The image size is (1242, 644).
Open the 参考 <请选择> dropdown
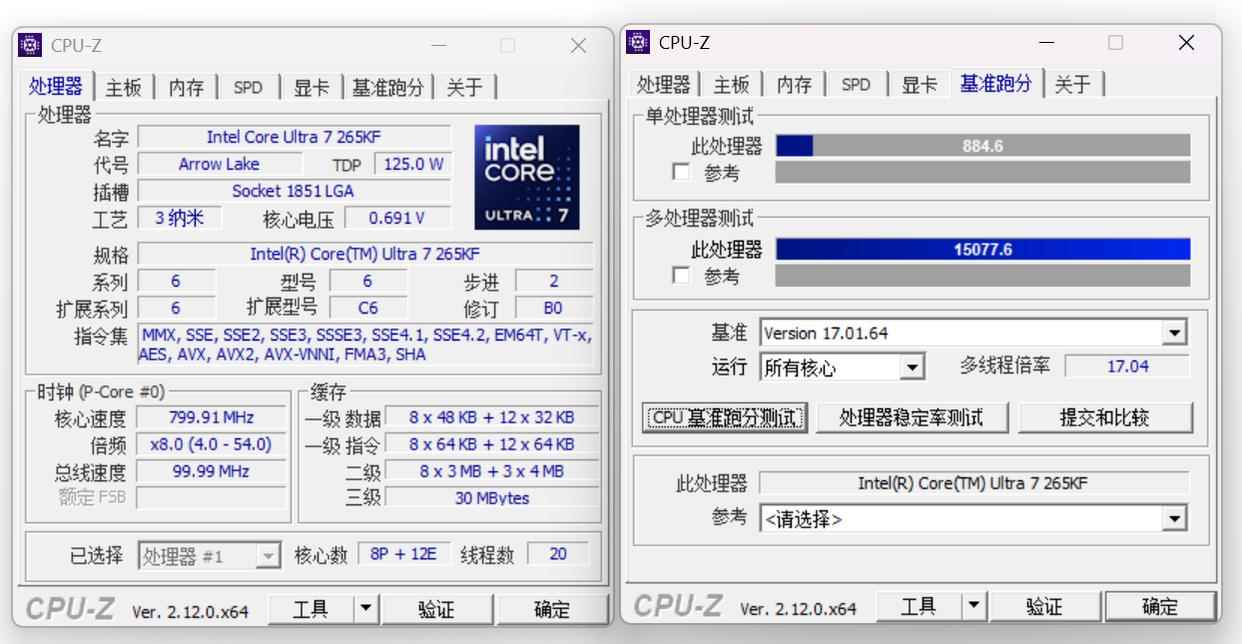(1175, 519)
